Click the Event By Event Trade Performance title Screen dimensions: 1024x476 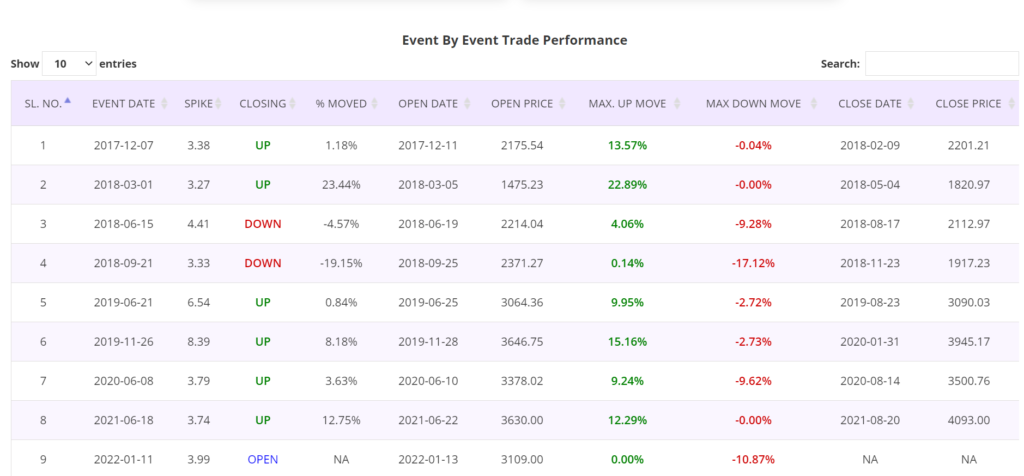click(514, 40)
